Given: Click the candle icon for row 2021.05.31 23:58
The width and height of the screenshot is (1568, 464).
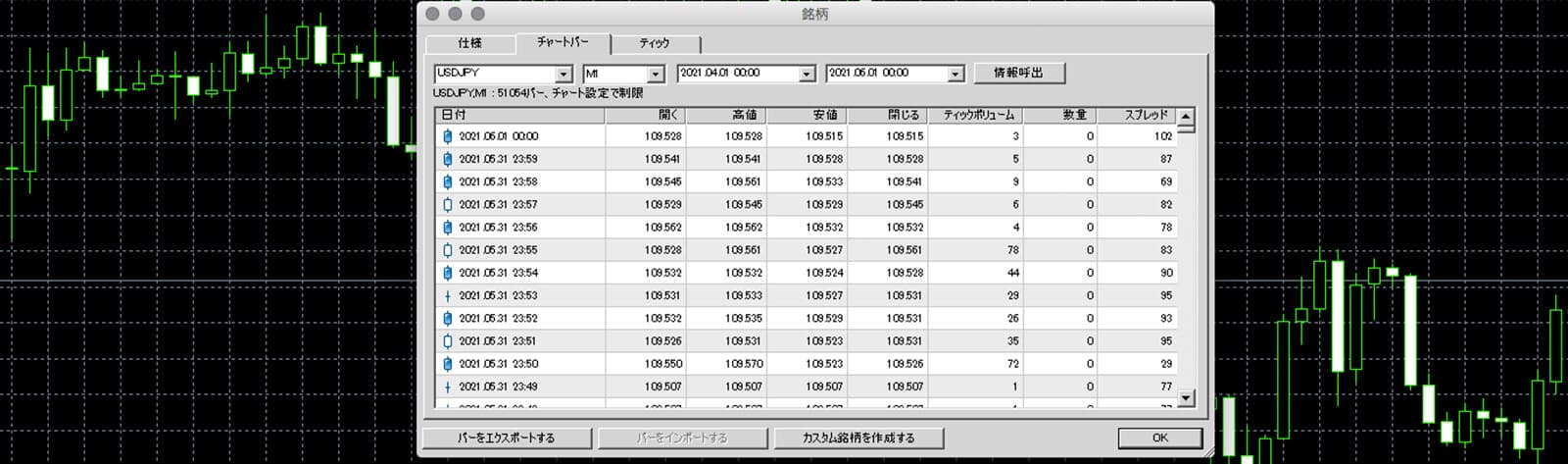Looking at the screenshot, I should point(448,181).
